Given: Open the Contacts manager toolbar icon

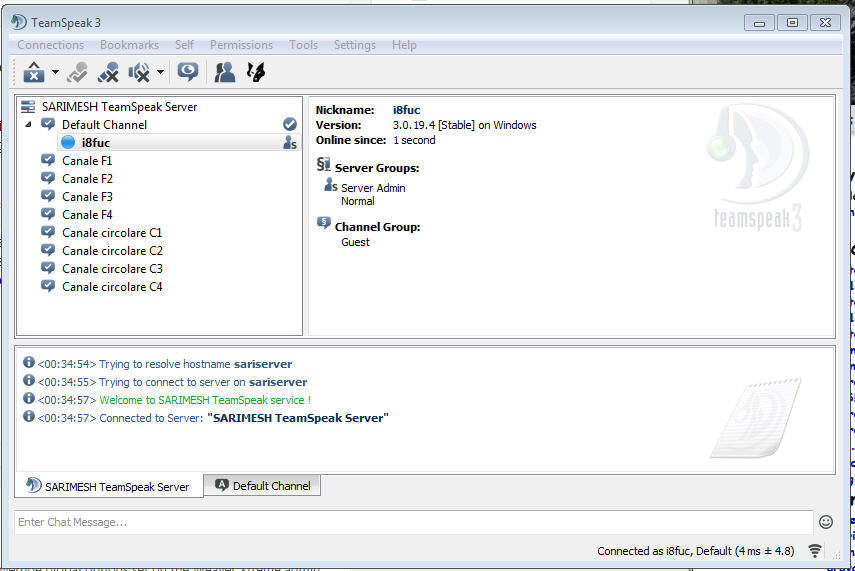Looking at the screenshot, I should tap(224, 72).
